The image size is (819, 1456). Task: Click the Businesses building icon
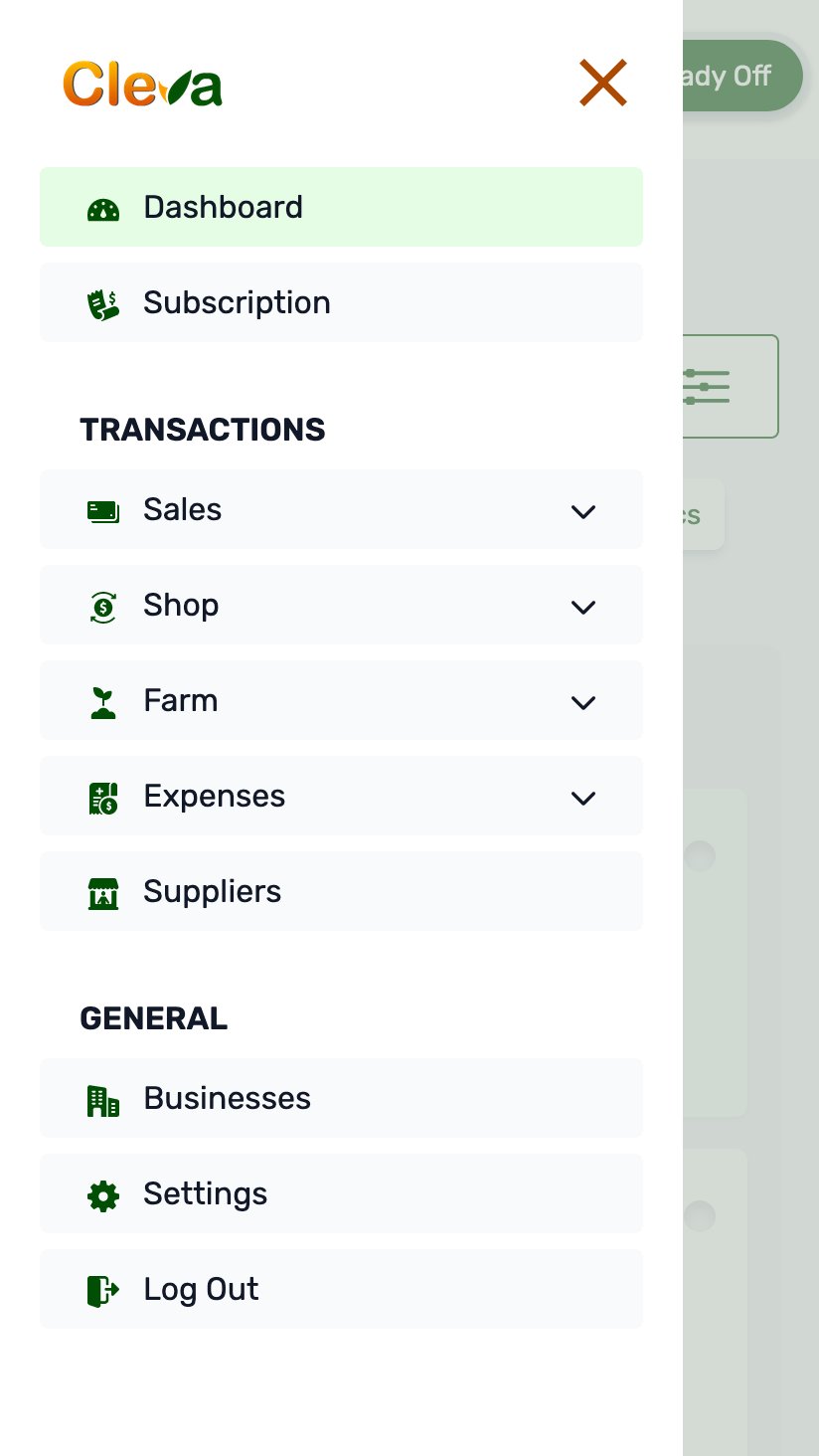(x=103, y=1099)
